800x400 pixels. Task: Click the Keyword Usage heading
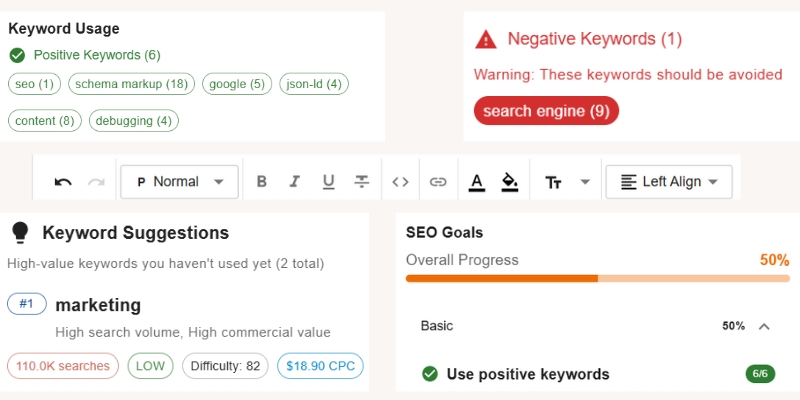[x=64, y=29]
